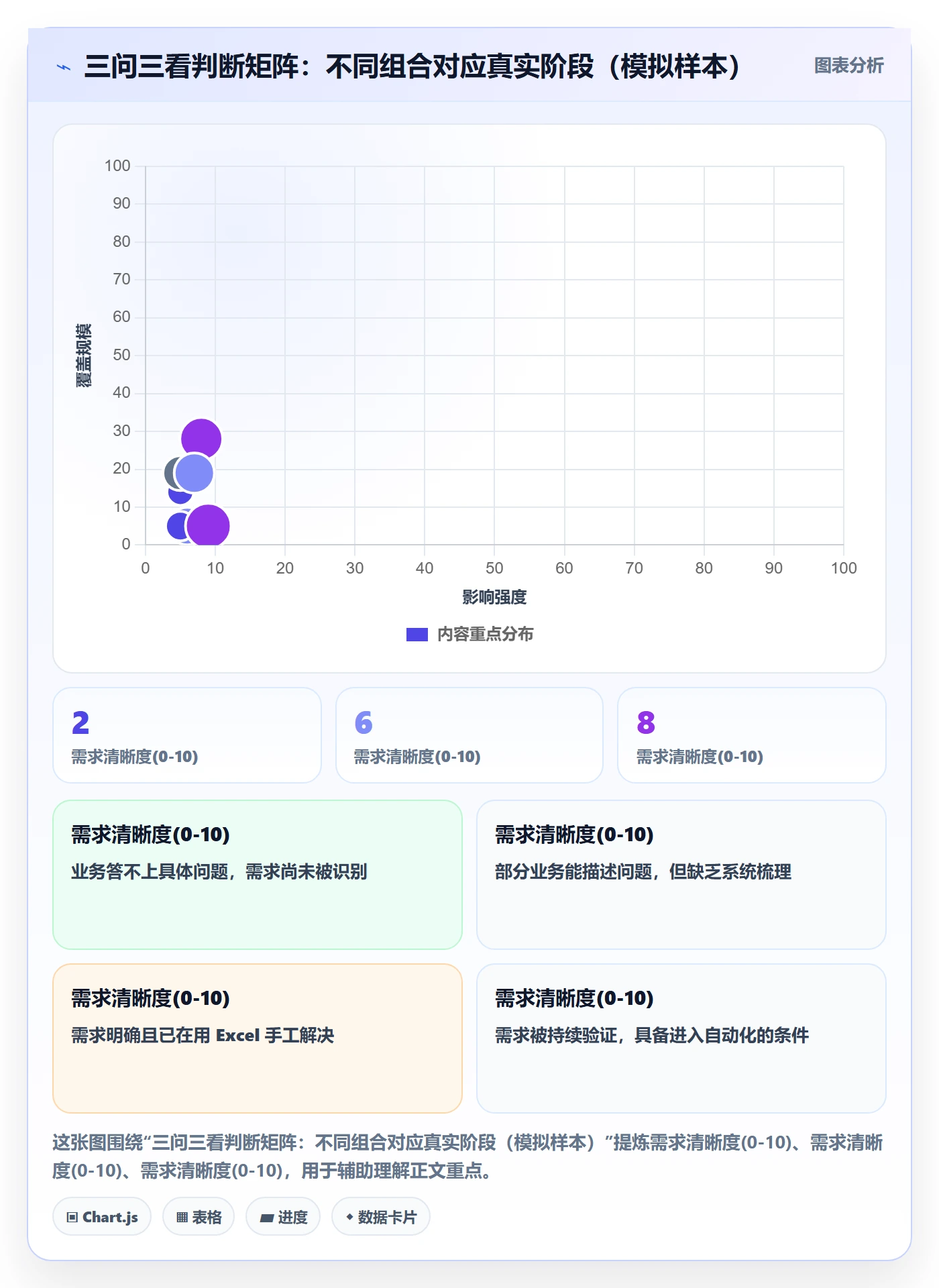The image size is (939, 1288).
Task: Toggle the 内容重点分布 legend swatch
Action: (417, 634)
